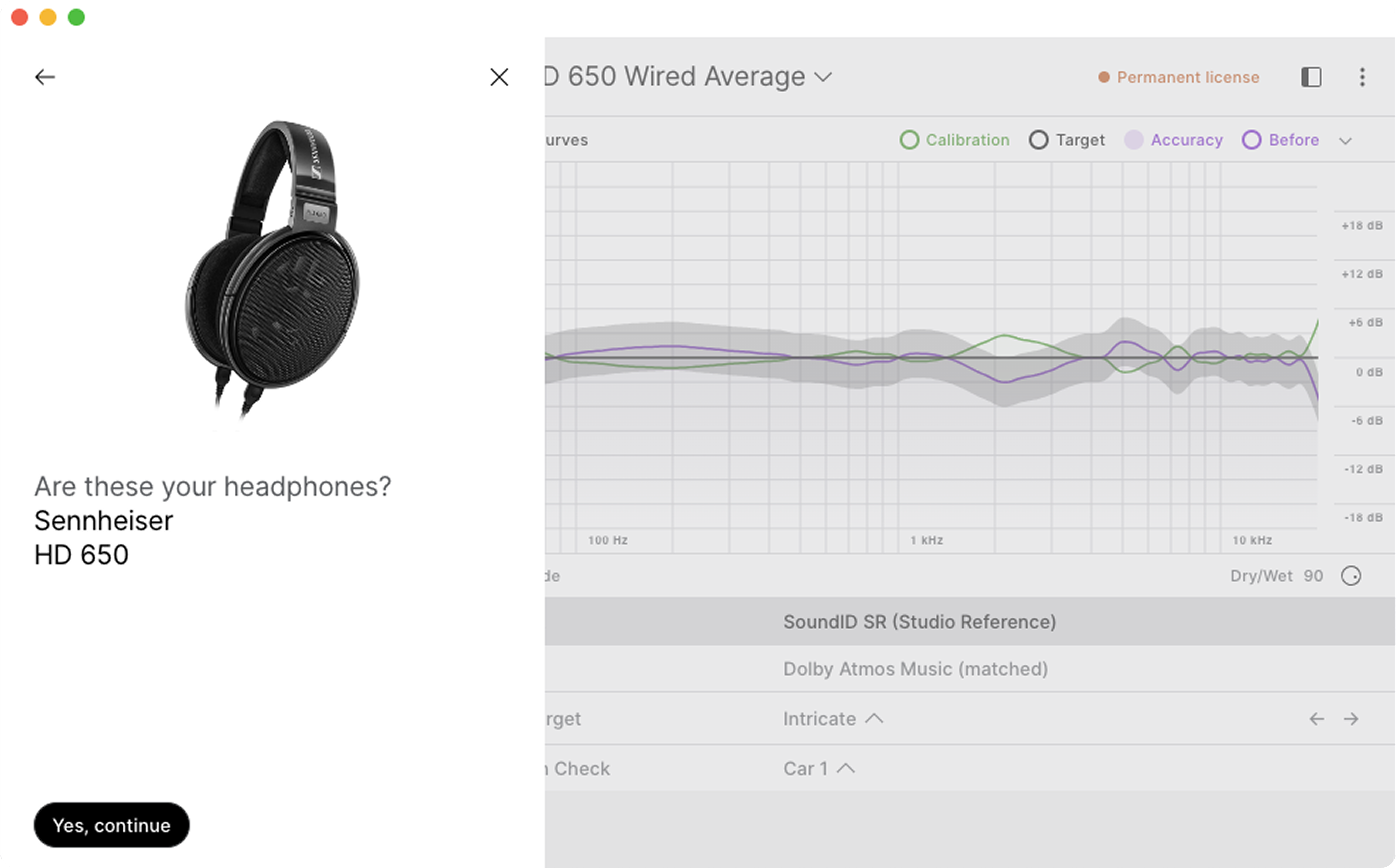Click the right arrow to switch target forward

click(x=1351, y=718)
